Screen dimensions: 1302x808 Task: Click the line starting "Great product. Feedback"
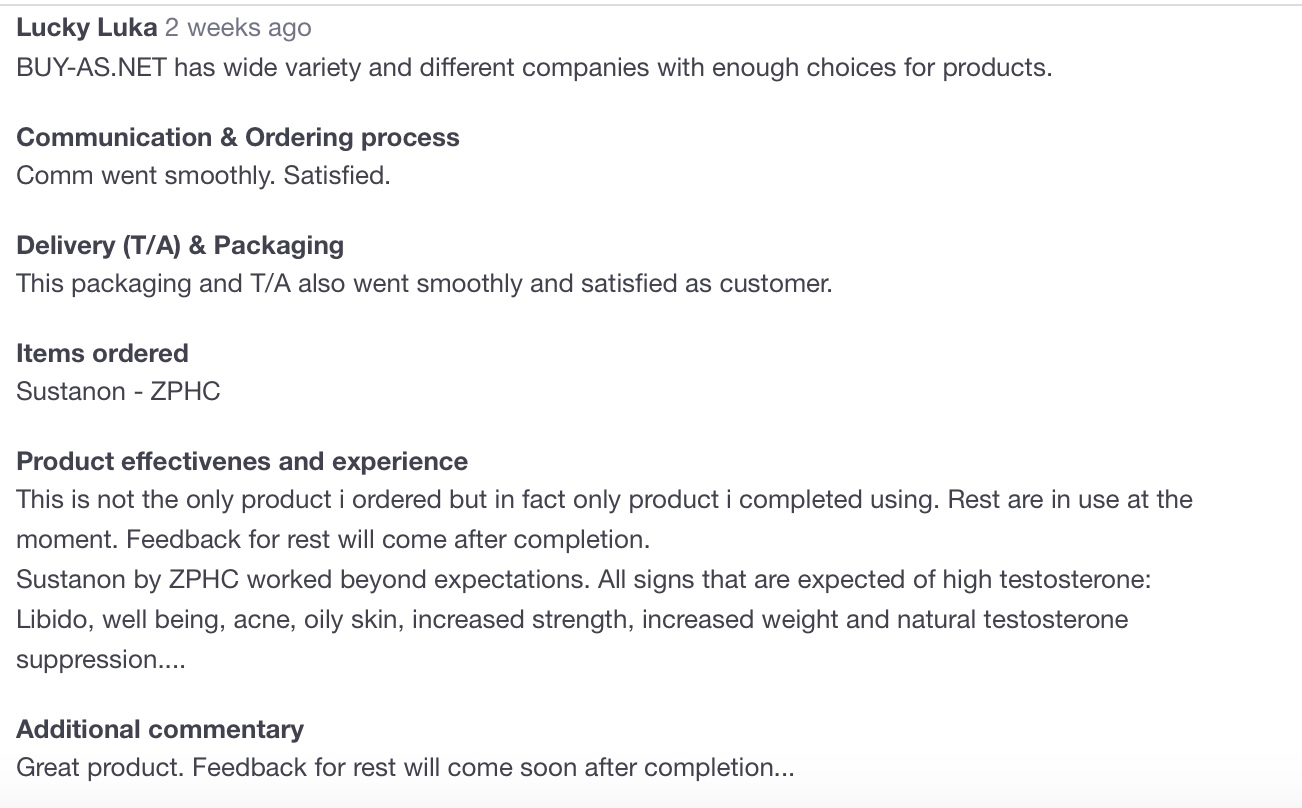[405, 768]
